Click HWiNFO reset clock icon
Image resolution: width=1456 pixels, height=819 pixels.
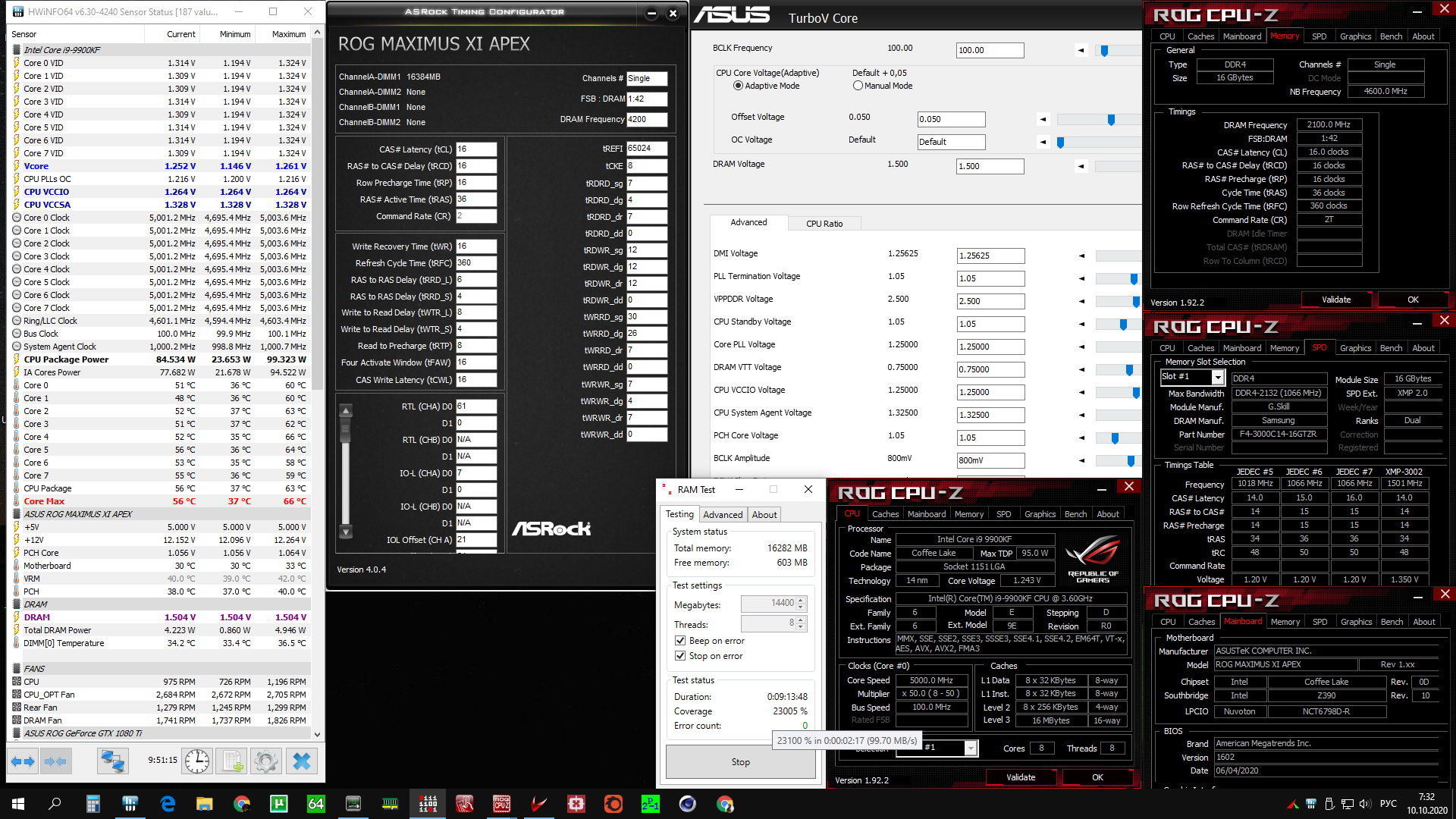[x=197, y=761]
